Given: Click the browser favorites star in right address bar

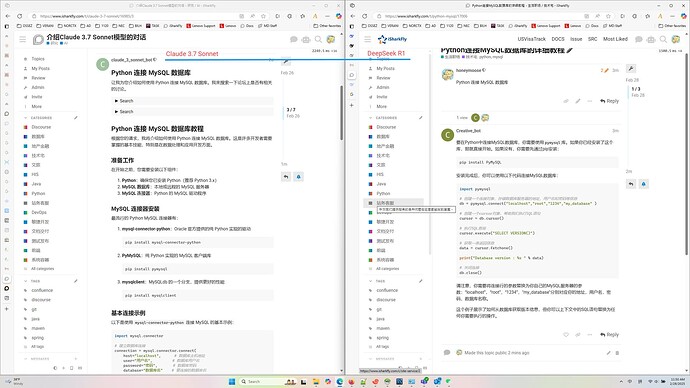Looking at the screenshot, I should [x=609, y=16].
